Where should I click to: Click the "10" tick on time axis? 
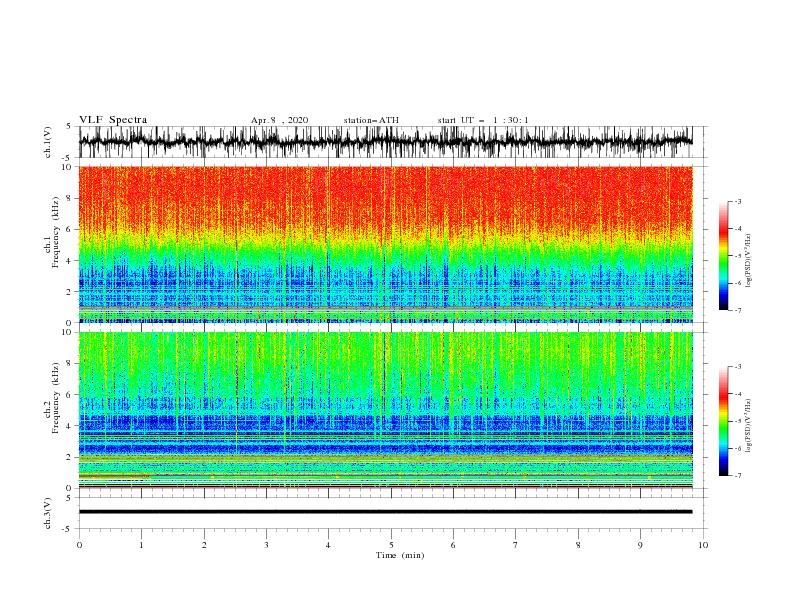pos(703,545)
